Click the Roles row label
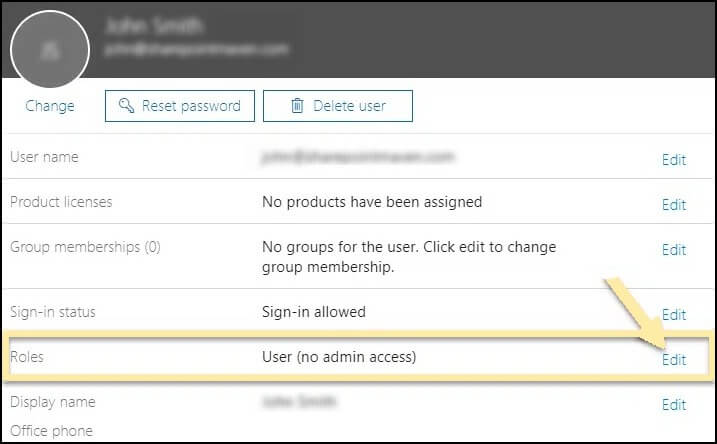This screenshot has height=444, width=717. coord(27,357)
